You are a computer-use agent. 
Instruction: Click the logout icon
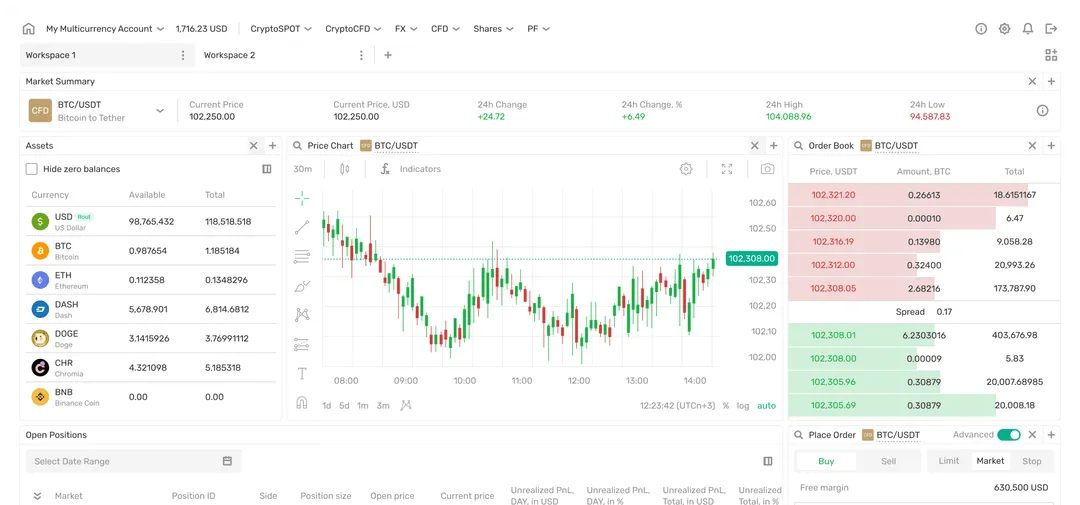pos(1051,29)
